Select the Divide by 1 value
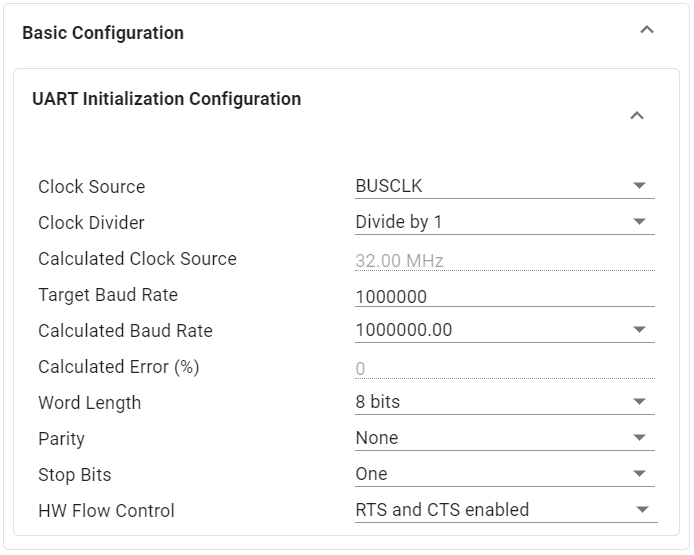 399,222
